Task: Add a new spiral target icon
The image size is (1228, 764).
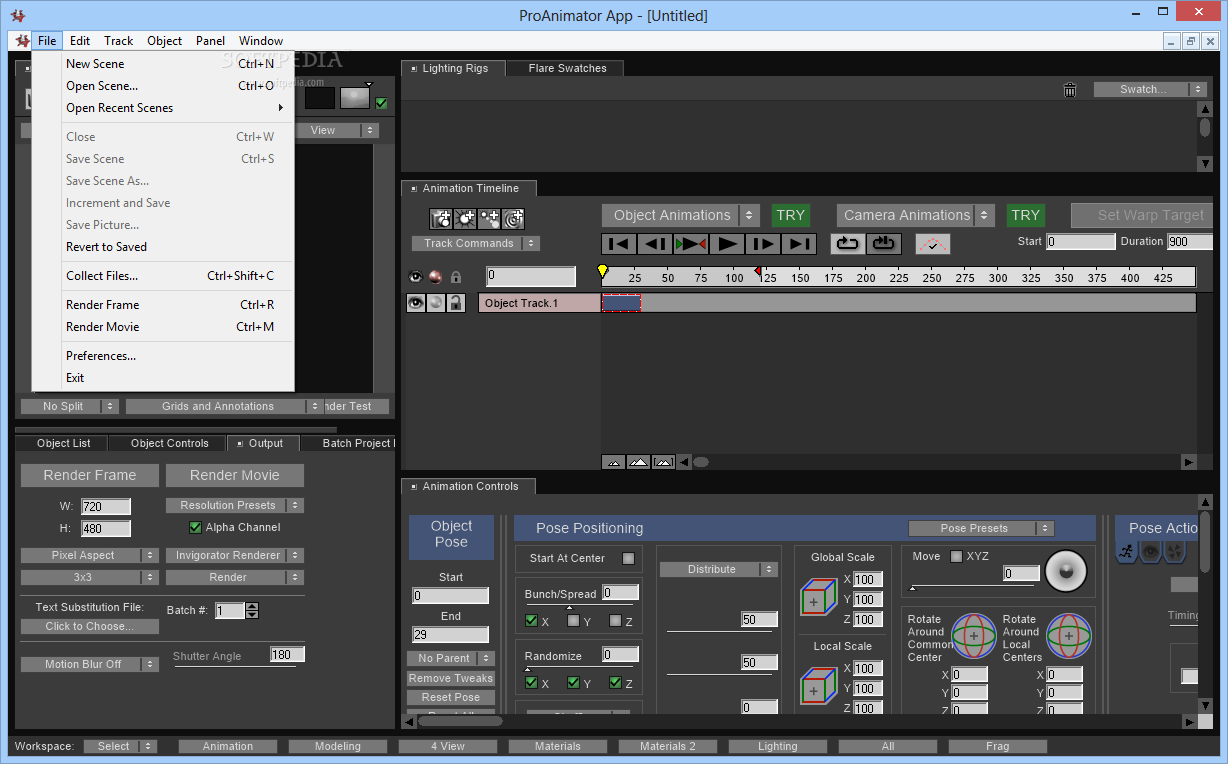Action: point(513,218)
